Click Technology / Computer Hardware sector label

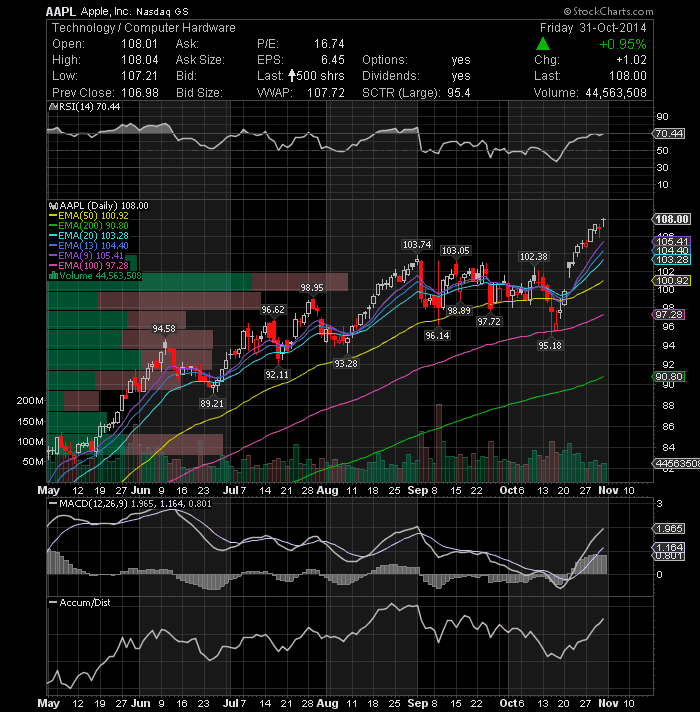click(143, 28)
